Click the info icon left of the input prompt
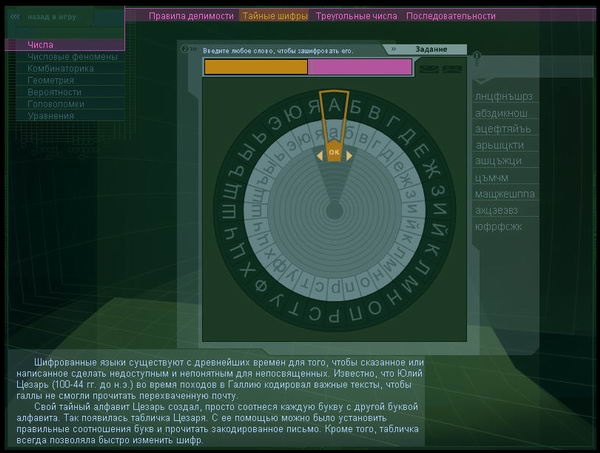600x453 pixels. (185, 48)
